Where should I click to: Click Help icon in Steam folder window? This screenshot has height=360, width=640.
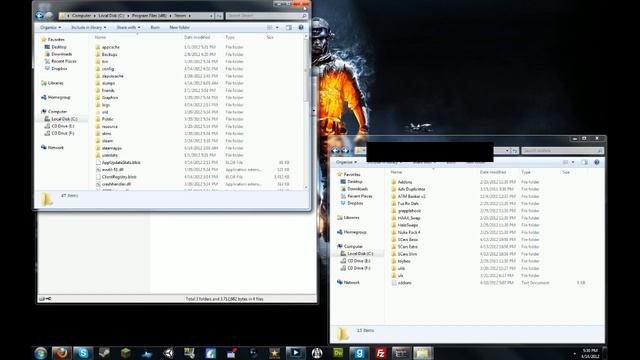tap(301, 27)
